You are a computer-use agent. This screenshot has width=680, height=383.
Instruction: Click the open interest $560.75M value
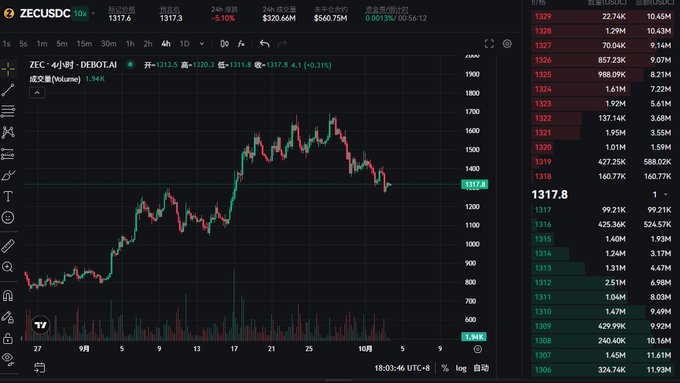tap(330, 18)
